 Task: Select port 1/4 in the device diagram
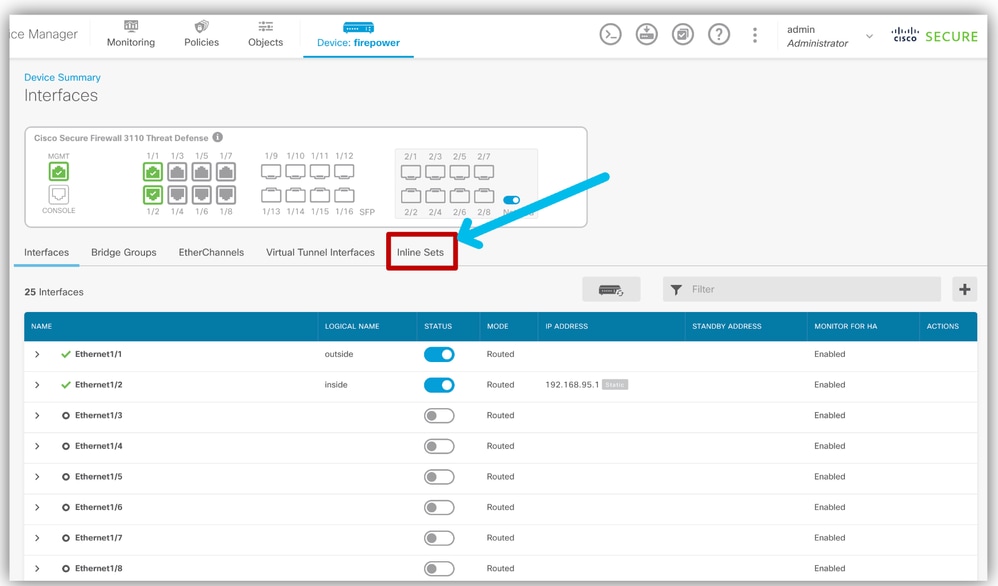pyautogui.click(x=177, y=195)
